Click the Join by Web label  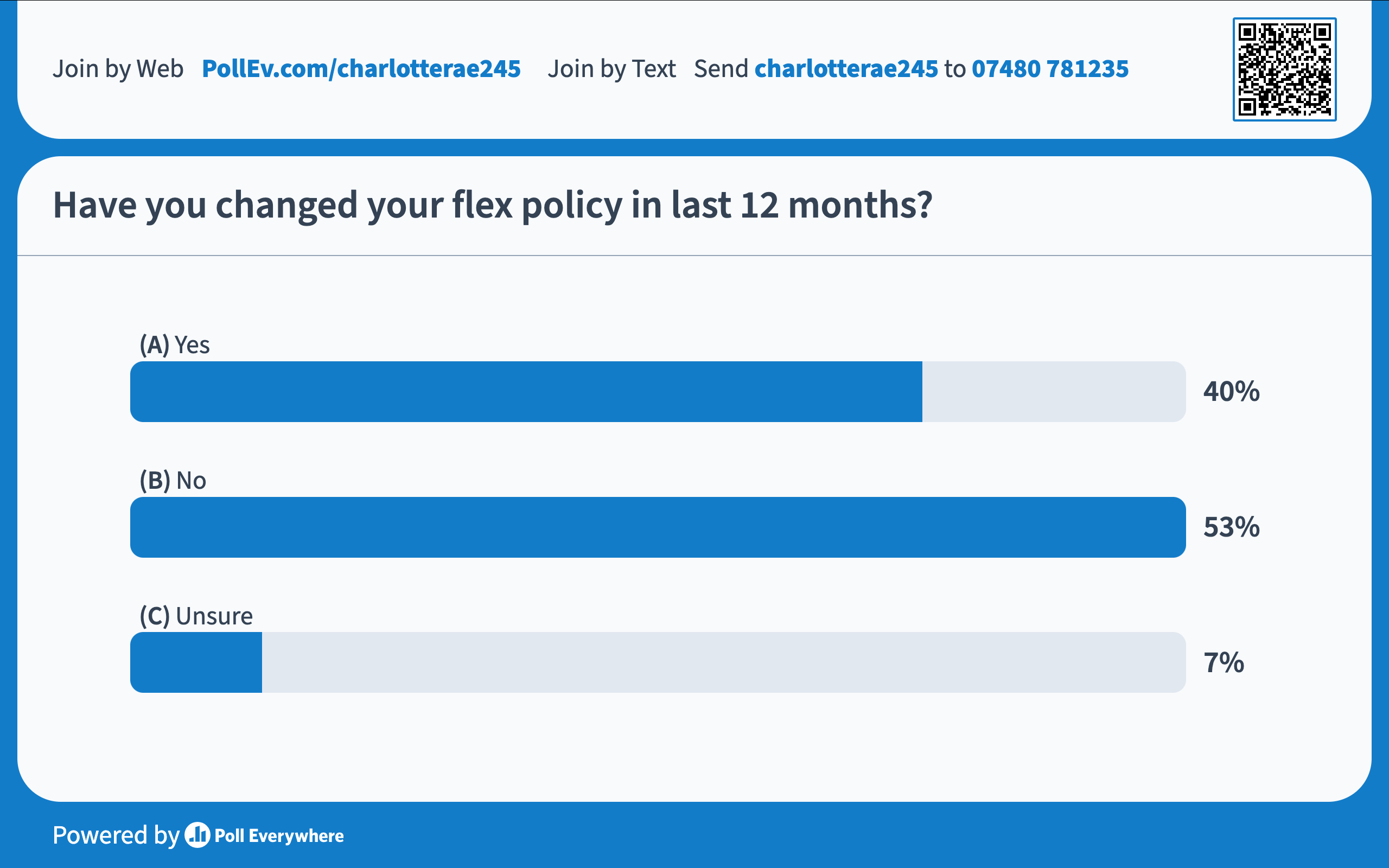[x=118, y=69]
